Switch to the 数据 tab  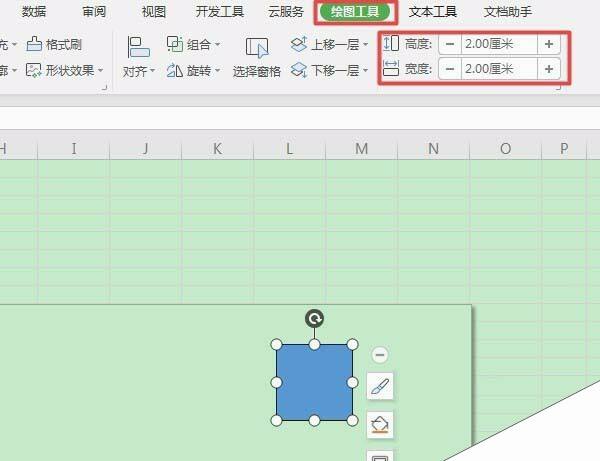(34, 12)
